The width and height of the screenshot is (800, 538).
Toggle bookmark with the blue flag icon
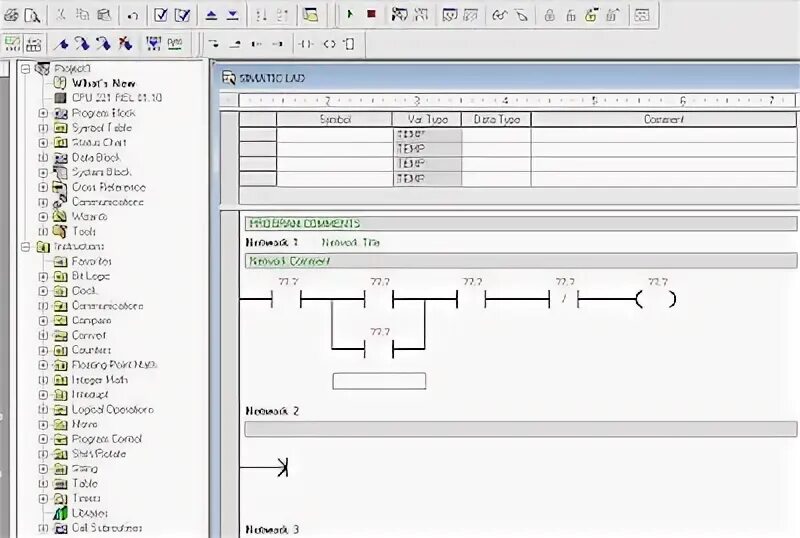coord(62,44)
